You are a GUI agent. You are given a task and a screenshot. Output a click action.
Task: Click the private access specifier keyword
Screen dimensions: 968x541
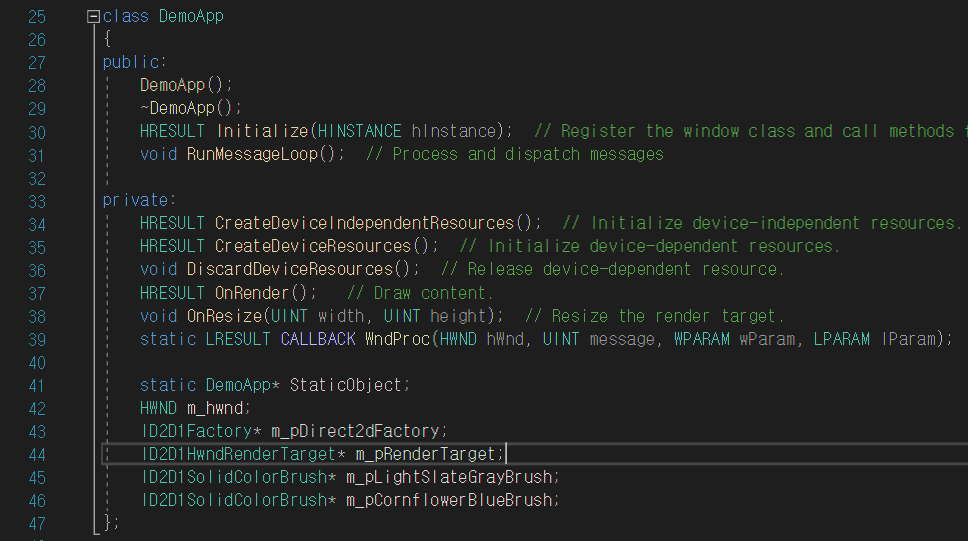coord(136,200)
